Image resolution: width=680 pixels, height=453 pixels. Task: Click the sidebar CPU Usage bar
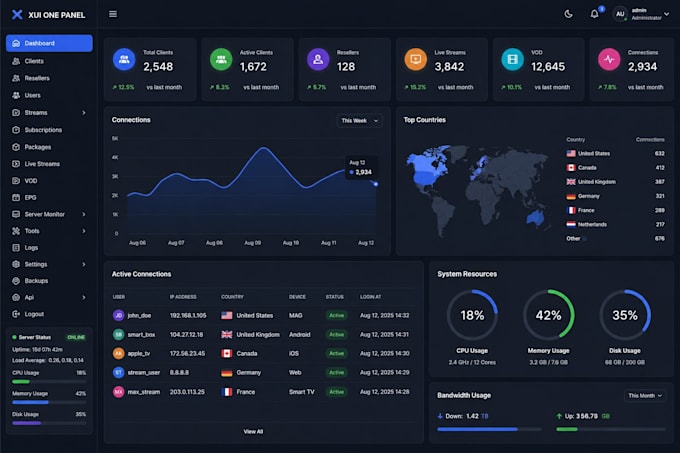pyautogui.click(x=49, y=381)
